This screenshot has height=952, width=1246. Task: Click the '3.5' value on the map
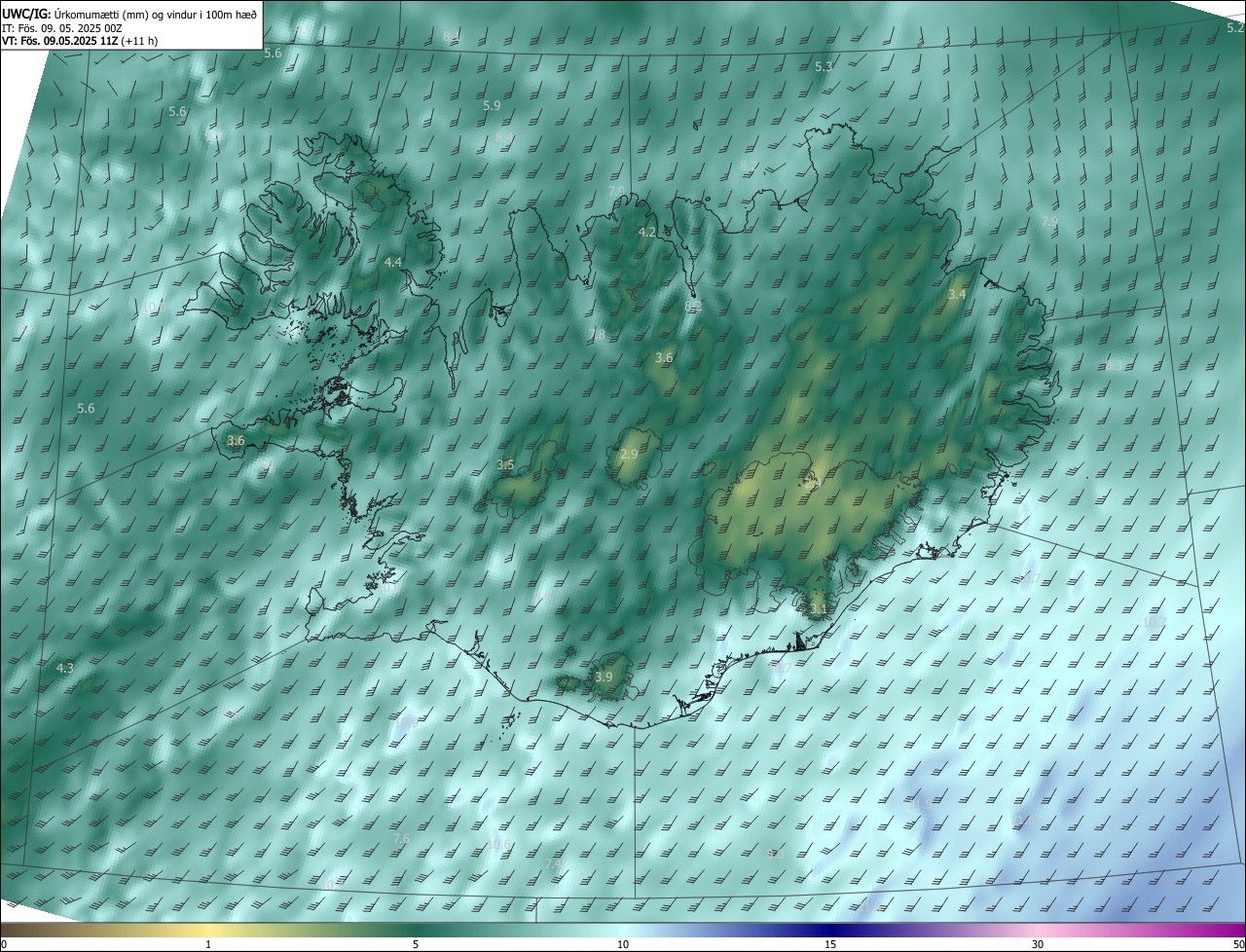tap(505, 465)
